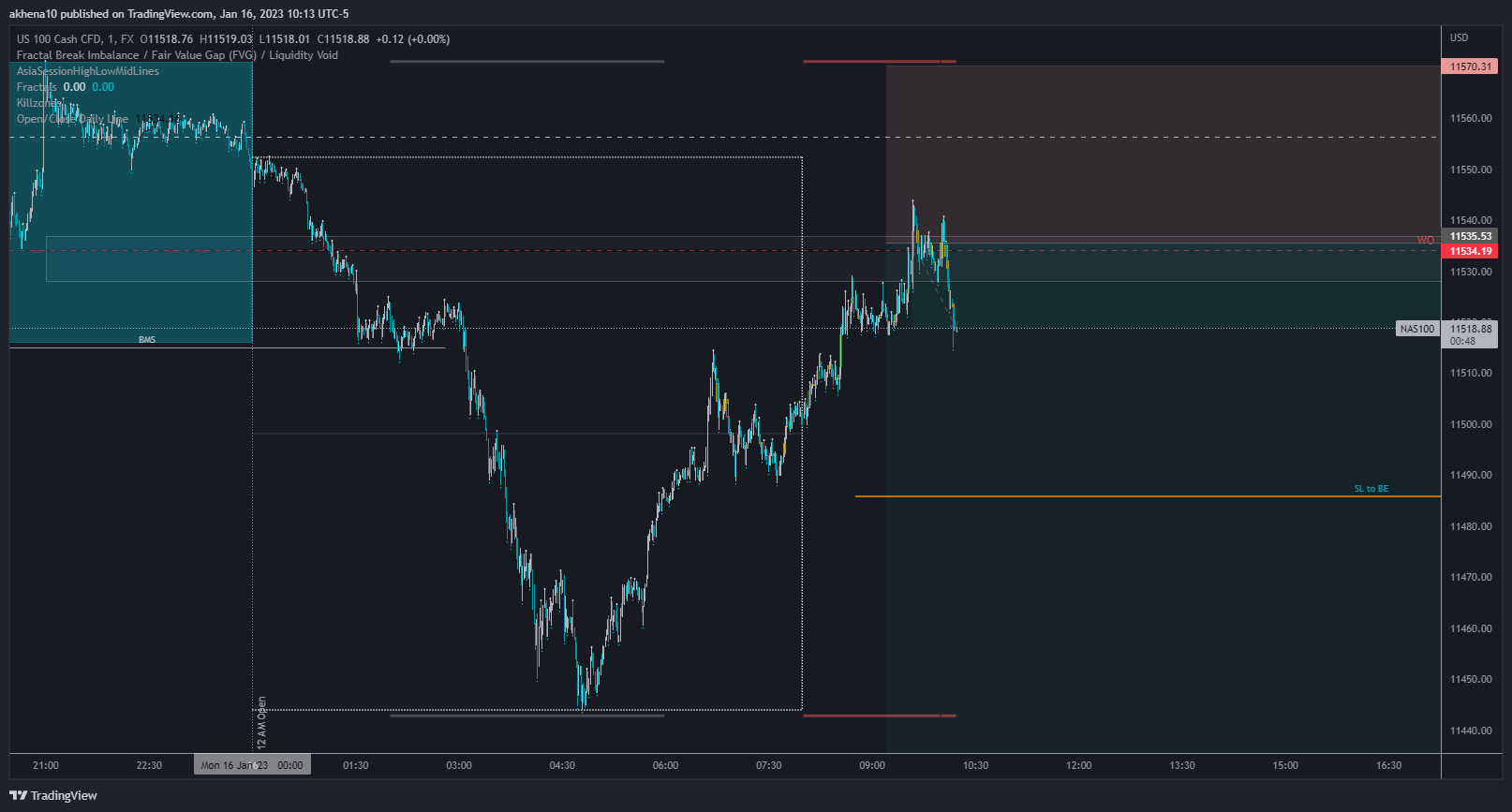
Task: Click the 06:00 time axis label
Action: [x=665, y=765]
